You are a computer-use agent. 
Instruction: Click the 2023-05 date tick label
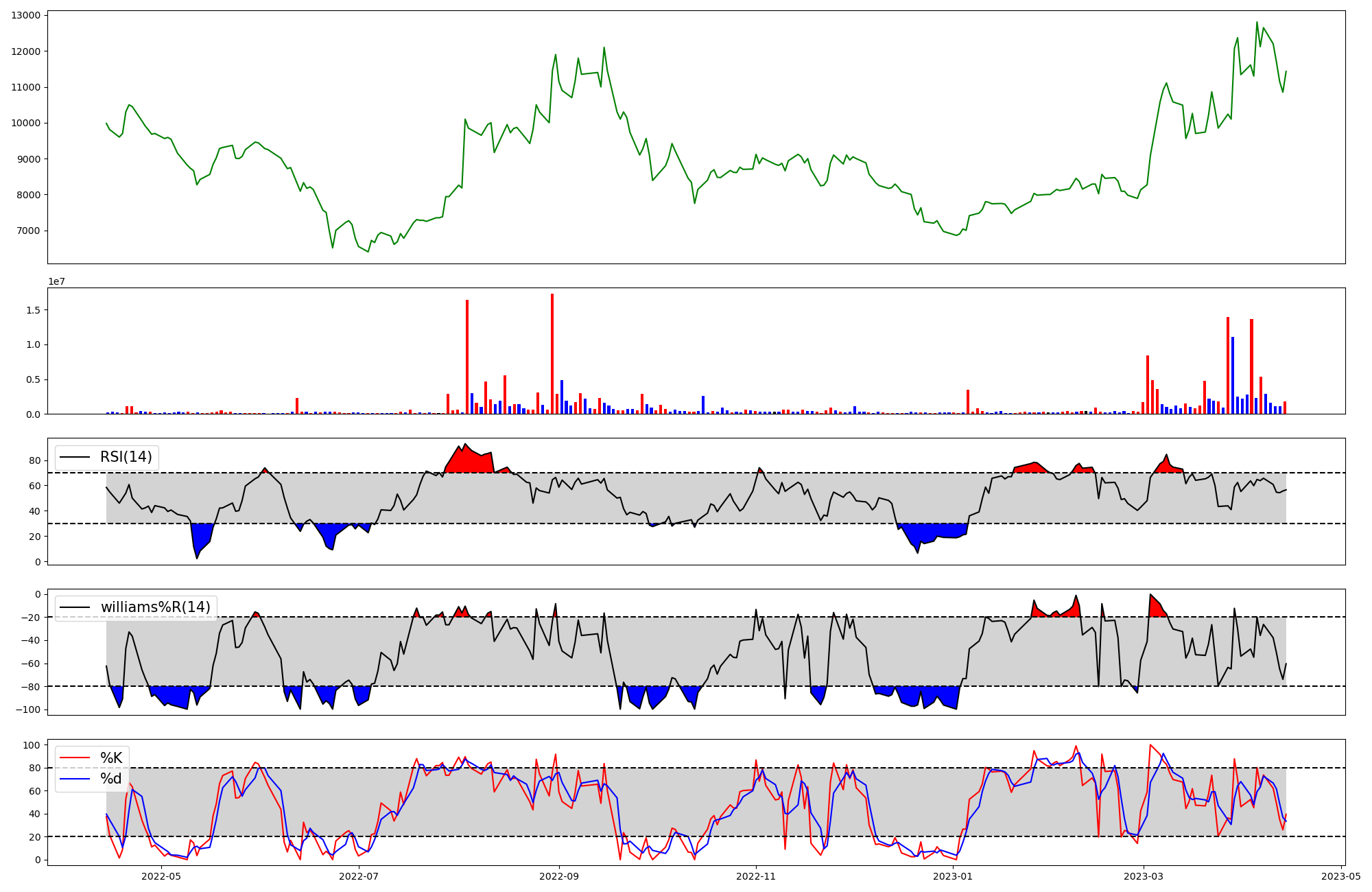[x=1341, y=876]
